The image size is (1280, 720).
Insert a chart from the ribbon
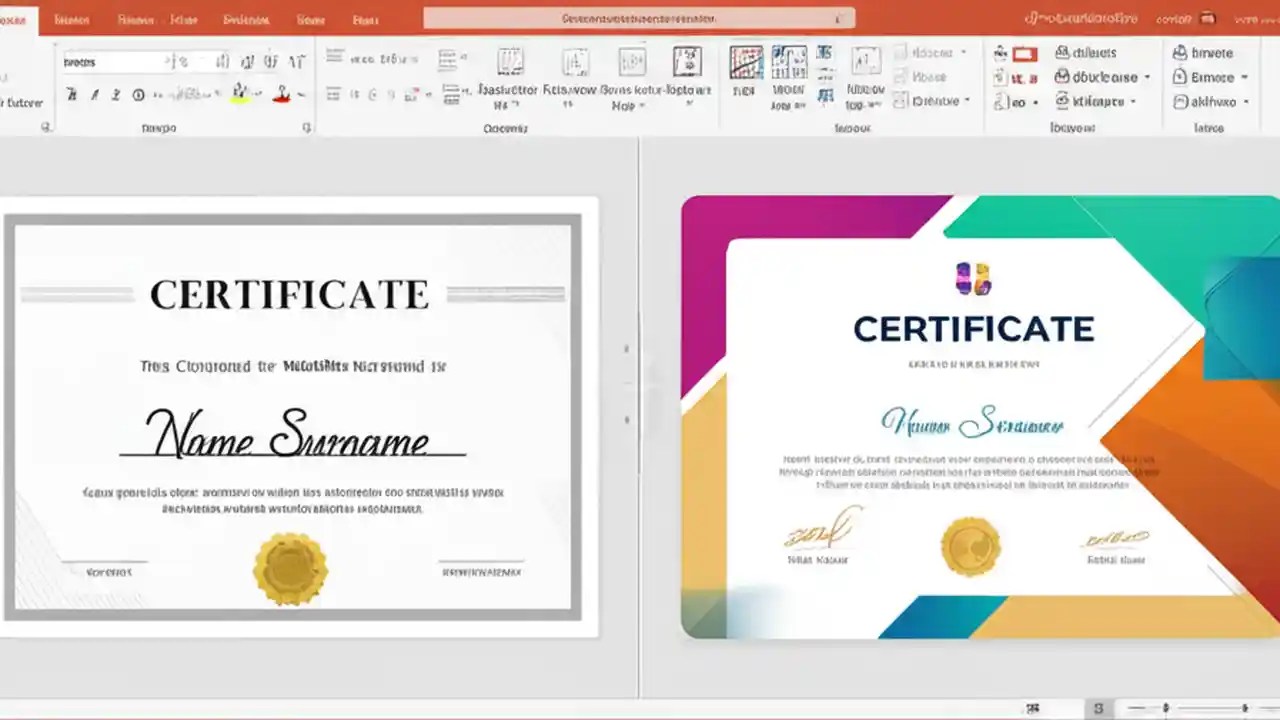pyautogui.click(x=747, y=62)
